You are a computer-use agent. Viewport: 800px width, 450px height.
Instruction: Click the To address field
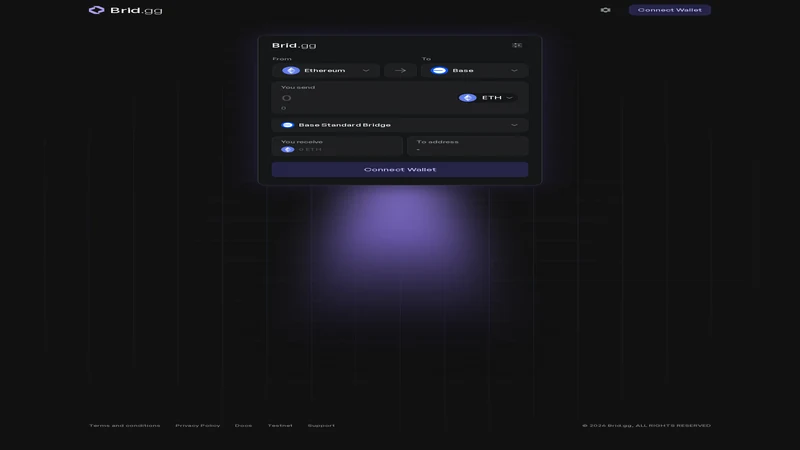(x=467, y=146)
